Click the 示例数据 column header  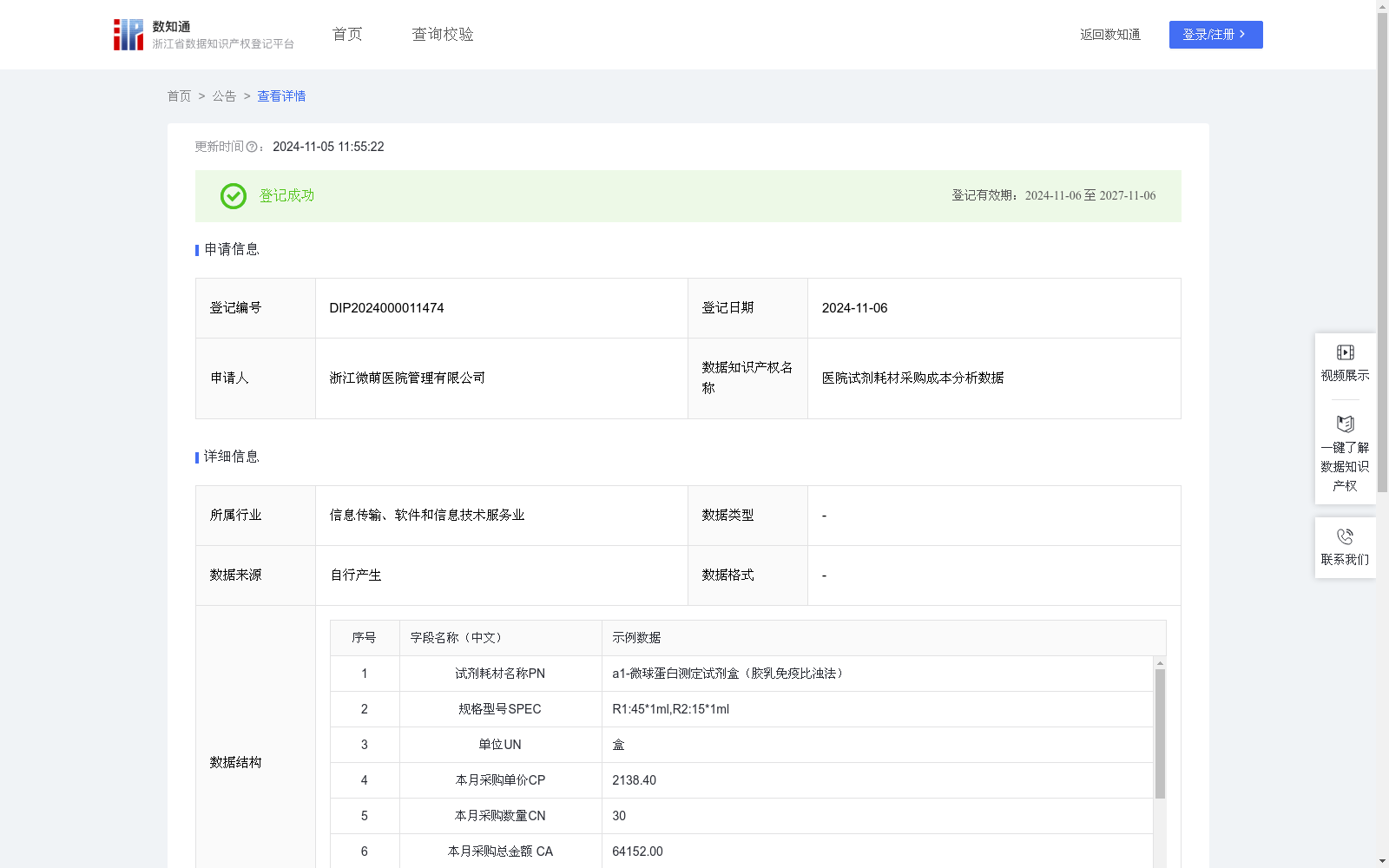884,638
